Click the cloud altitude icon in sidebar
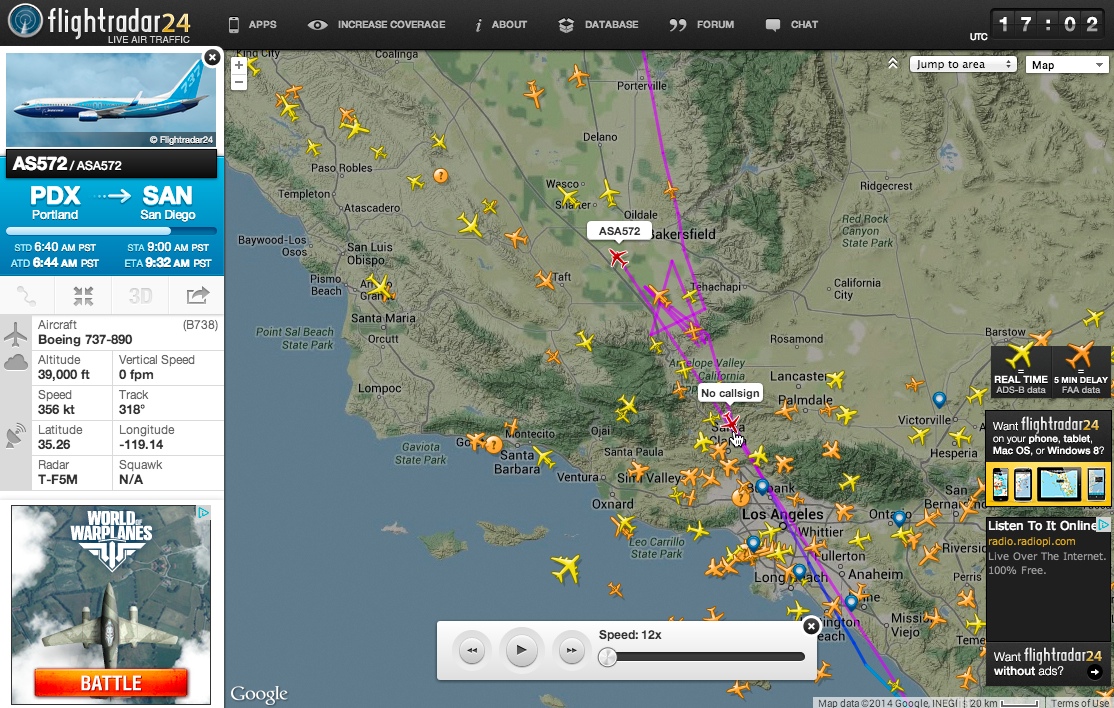Viewport: 1114px width, 708px height. (x=16, y=363)
